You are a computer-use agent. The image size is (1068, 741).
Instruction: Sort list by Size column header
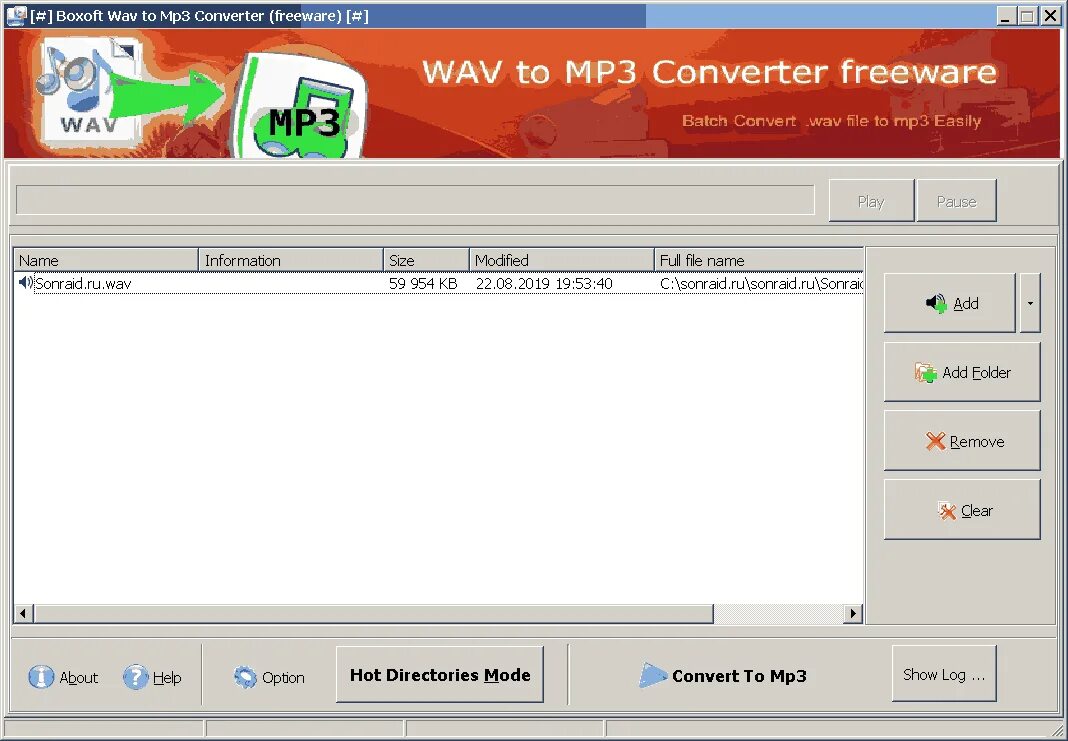tap(426, 260)
